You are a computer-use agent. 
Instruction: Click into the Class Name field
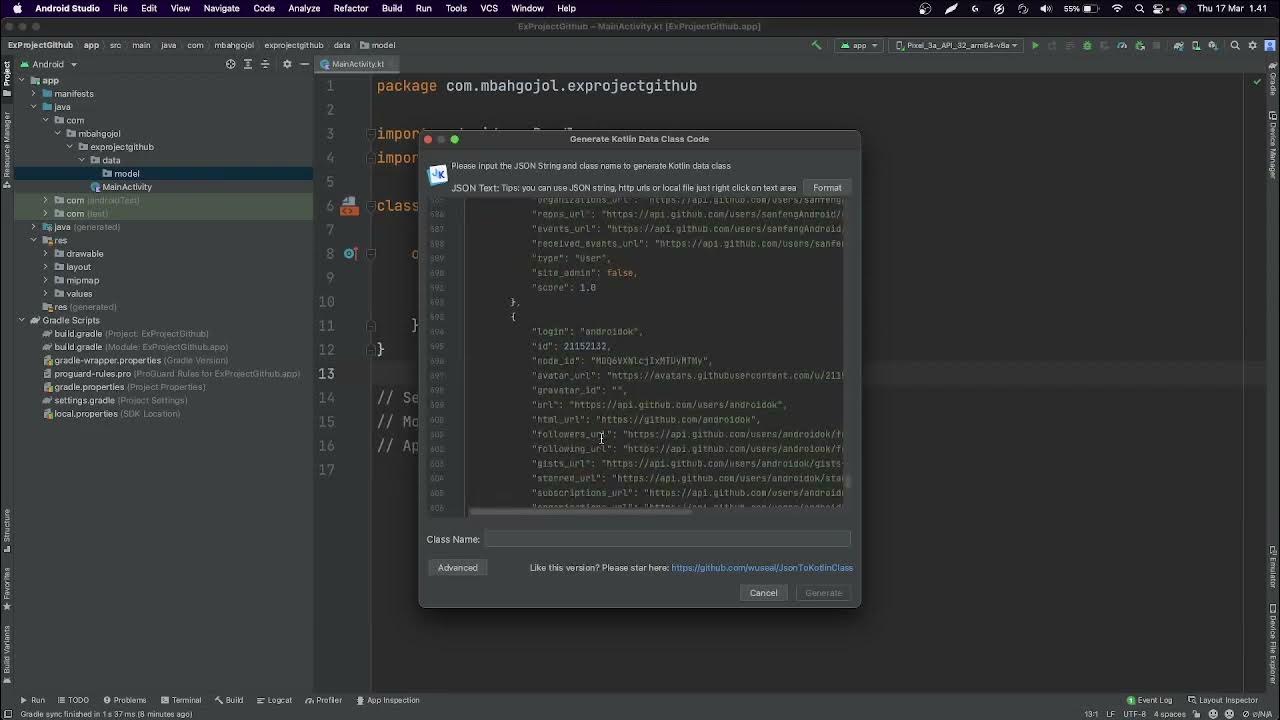[667, 539]
